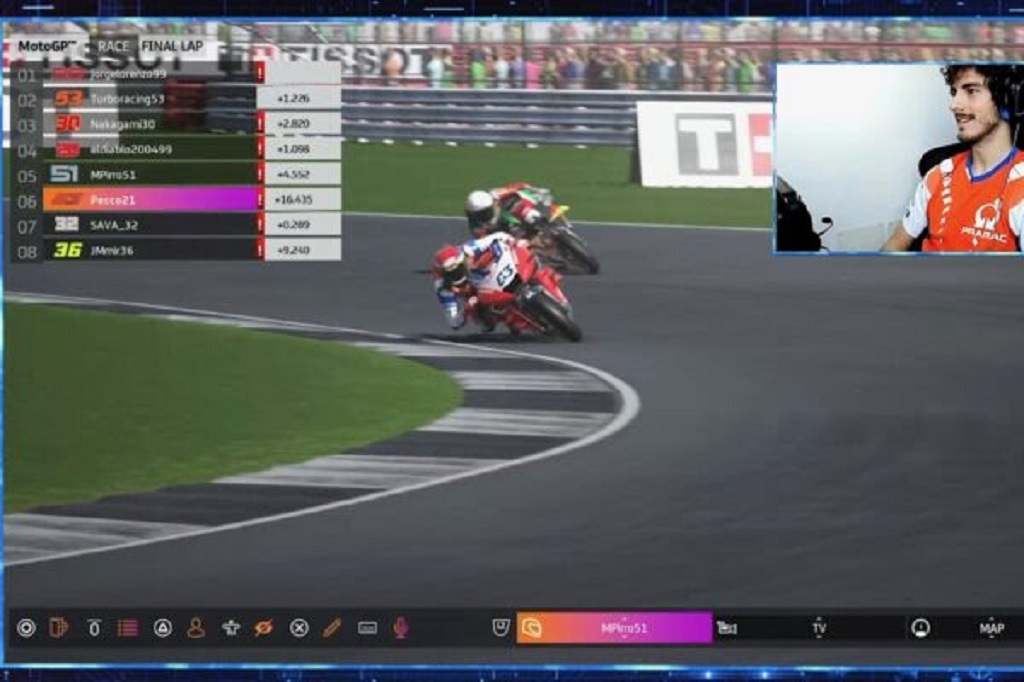This screenshot has width=1024, height=682.
Task: Click the webcam picture-in-picture of the rider
Action: click(899, 157)
